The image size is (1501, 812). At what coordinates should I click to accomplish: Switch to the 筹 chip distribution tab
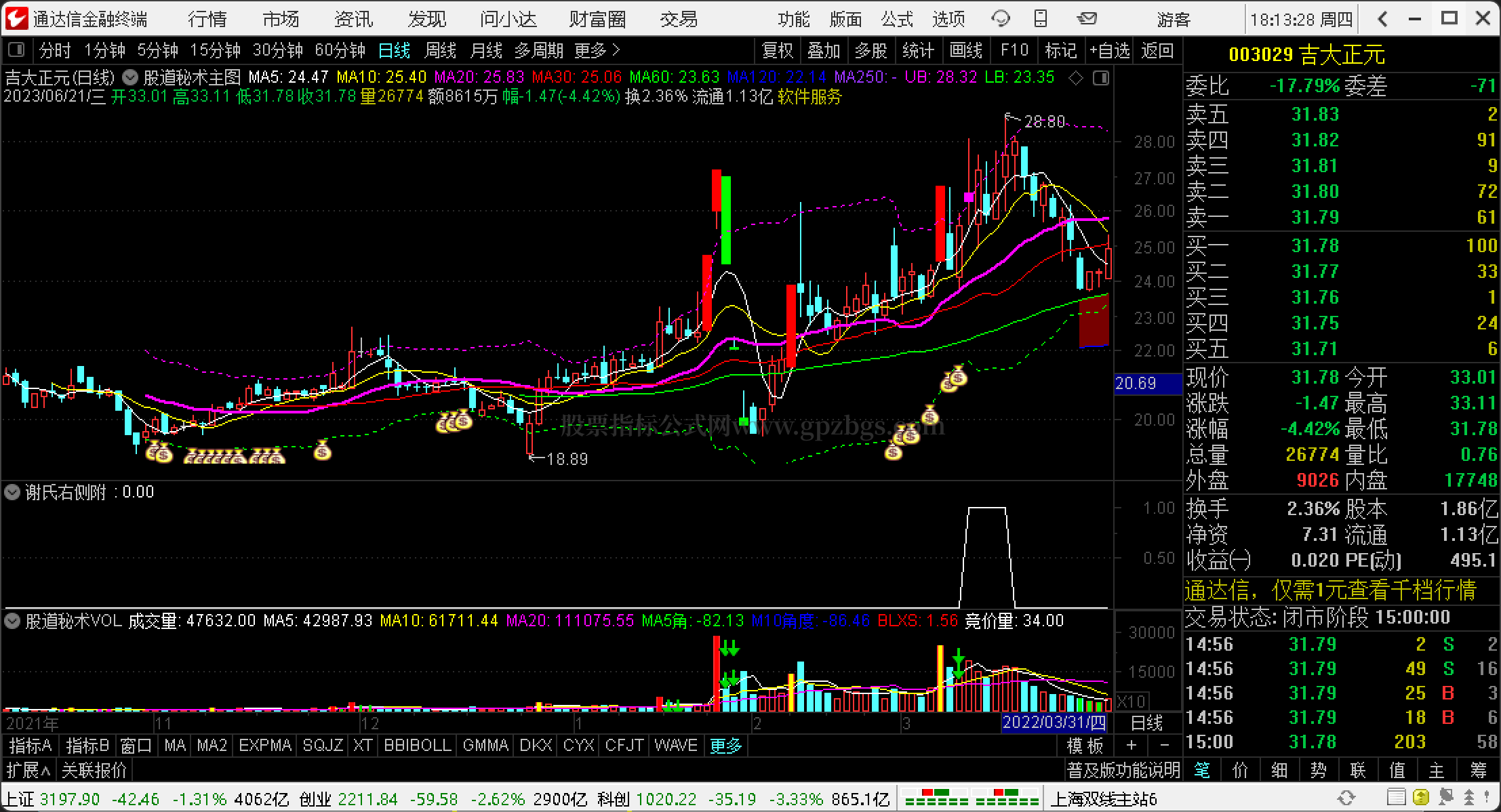point(1478,771)
